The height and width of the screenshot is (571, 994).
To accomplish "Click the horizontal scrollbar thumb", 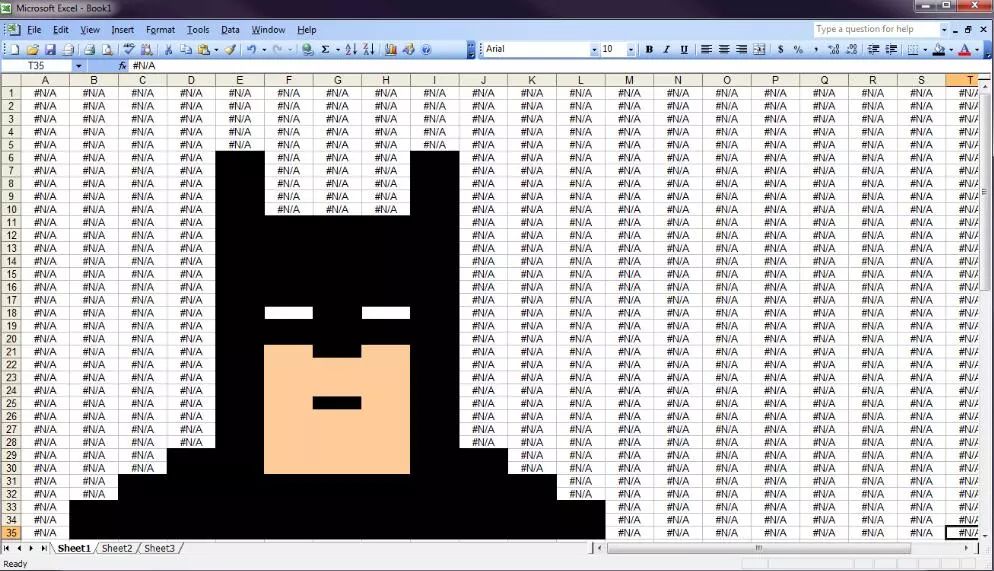I will click(759, 548).
